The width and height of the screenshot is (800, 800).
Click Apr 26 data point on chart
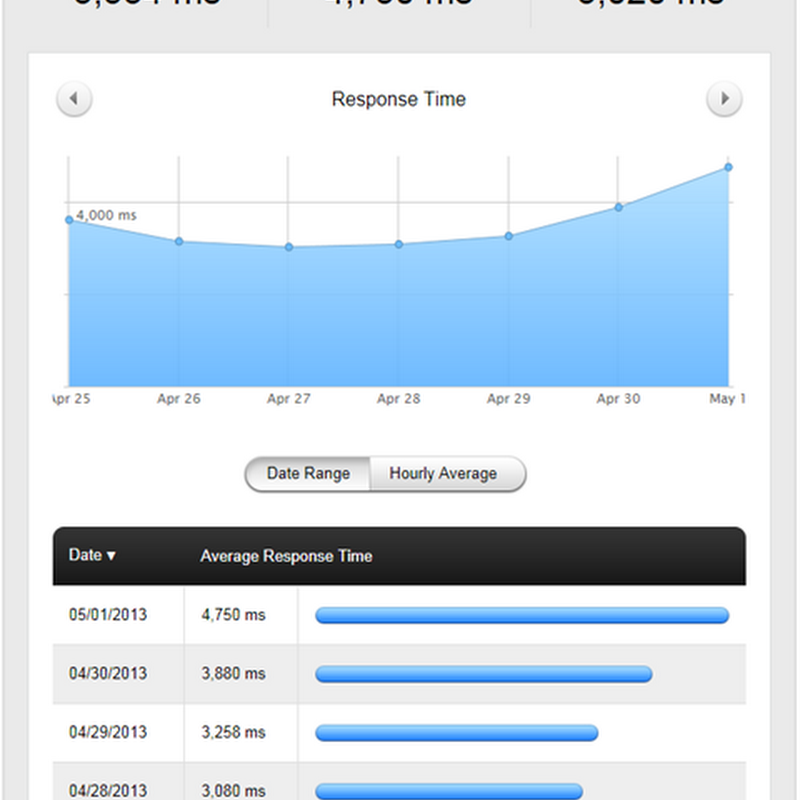(179, 241)
